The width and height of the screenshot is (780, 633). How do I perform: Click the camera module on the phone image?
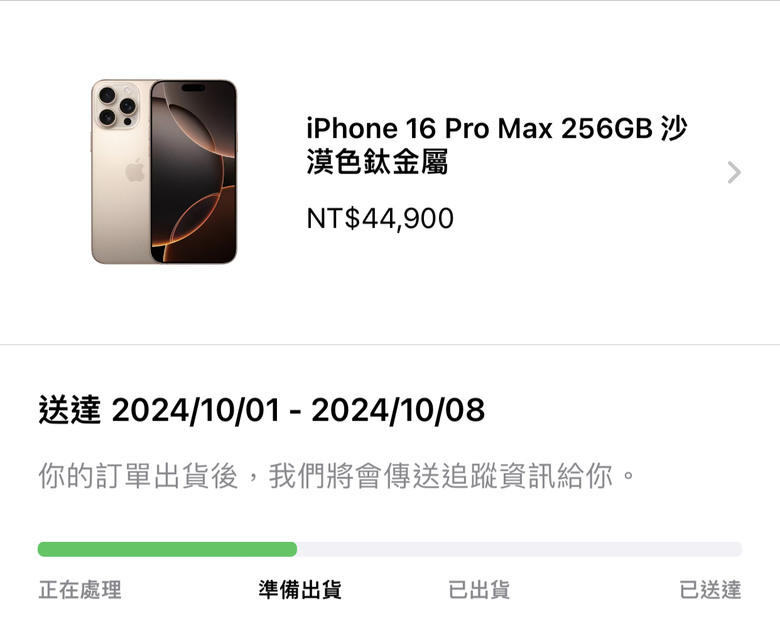point(118,107)
